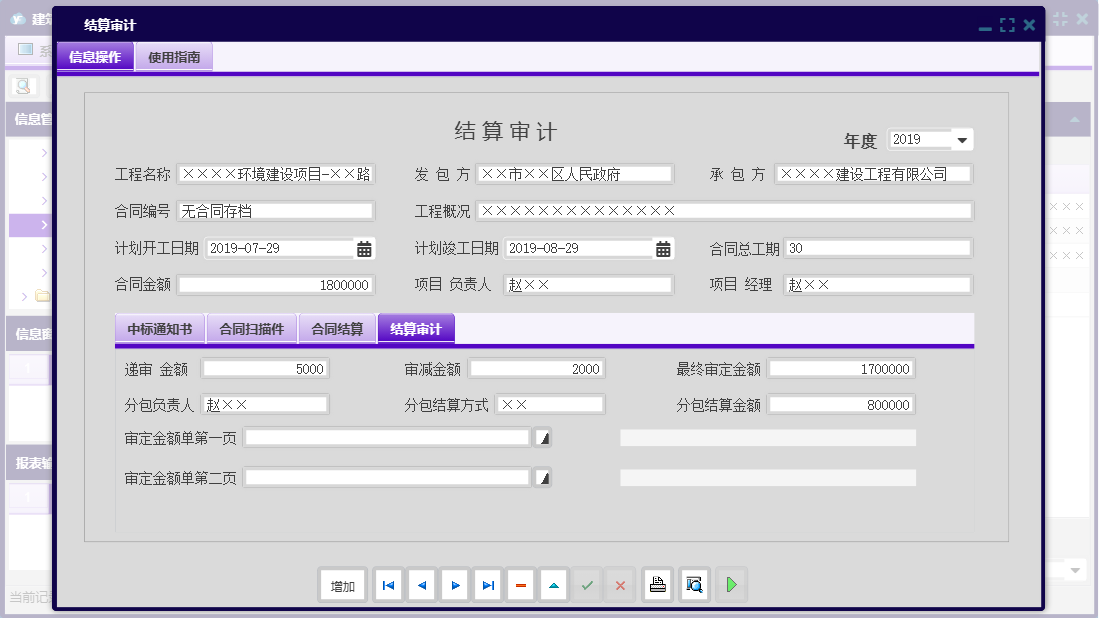Go to the next record
The image size is (1099, 618).
coord(454,585)
